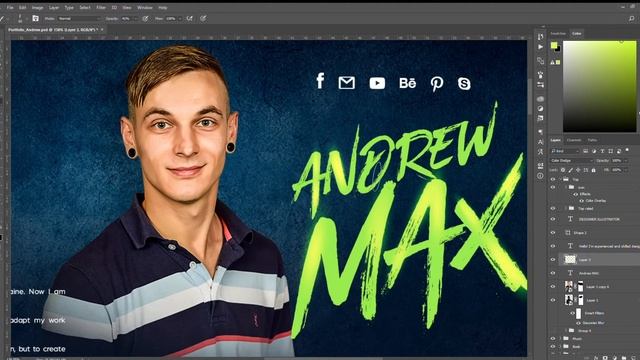Open the Help menu
Viewport: 640px width, 360px height.
click(x=162, y=8)
